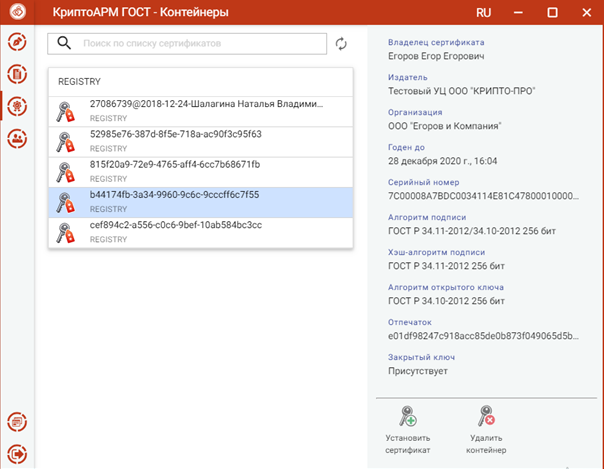The image size is (606, 469).
Task: Click the Серийный номер label
Action: pos(424,182)
